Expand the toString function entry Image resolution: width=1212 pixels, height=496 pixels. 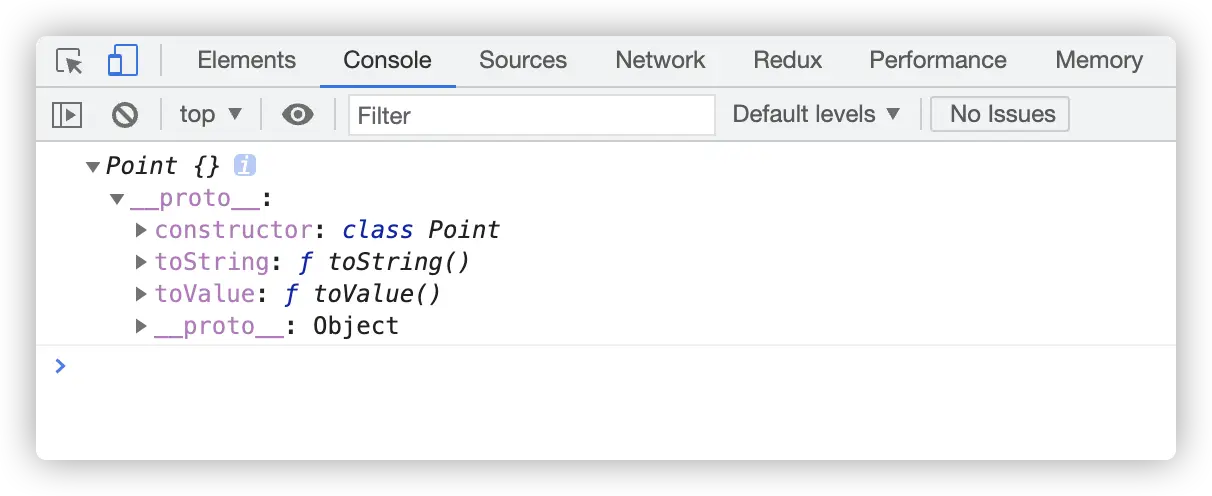click(x=141, y=263)
